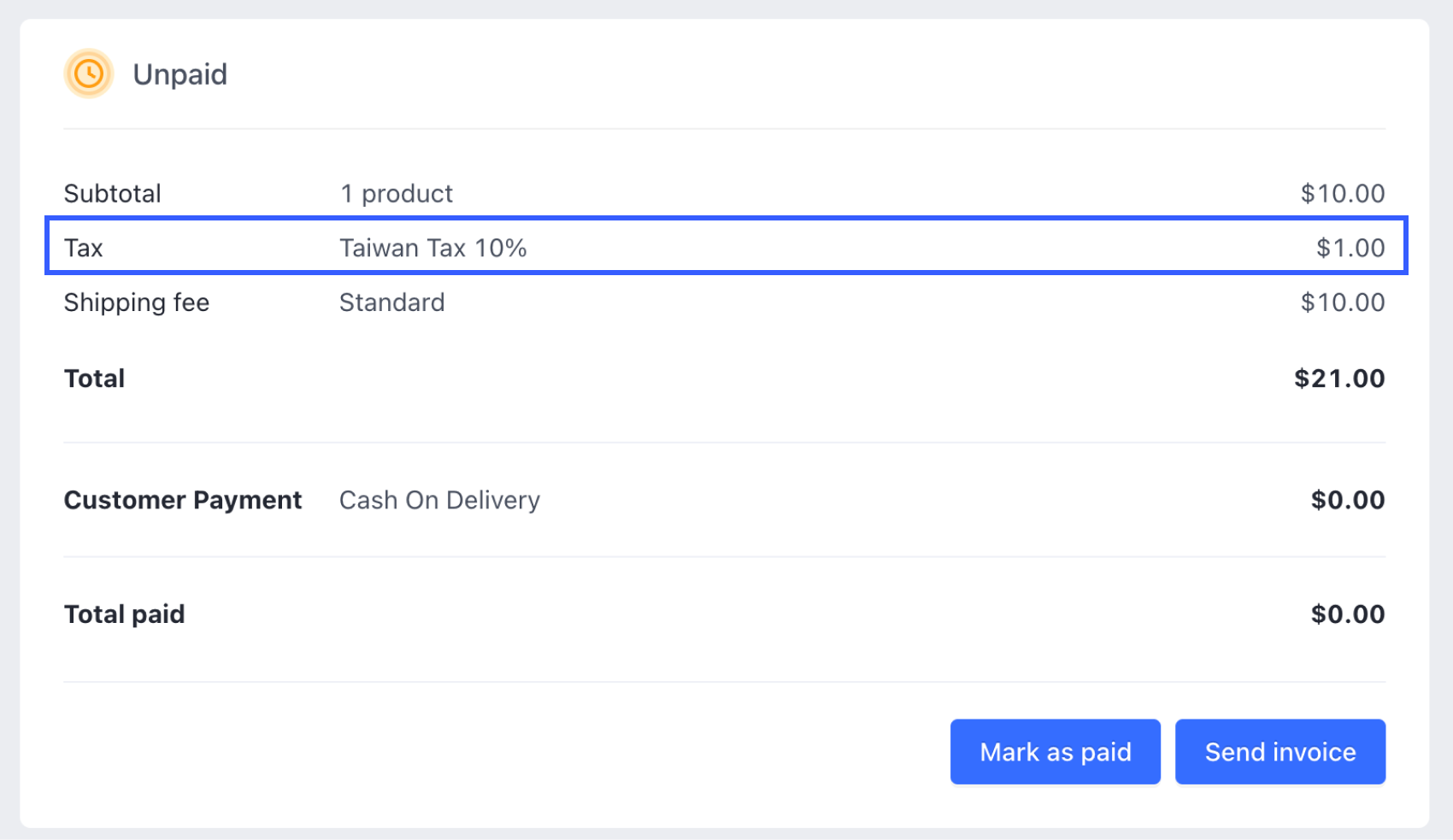Click the $10.00 shipping amount
Screen dimensions: 1453x840
(1344, 302)
